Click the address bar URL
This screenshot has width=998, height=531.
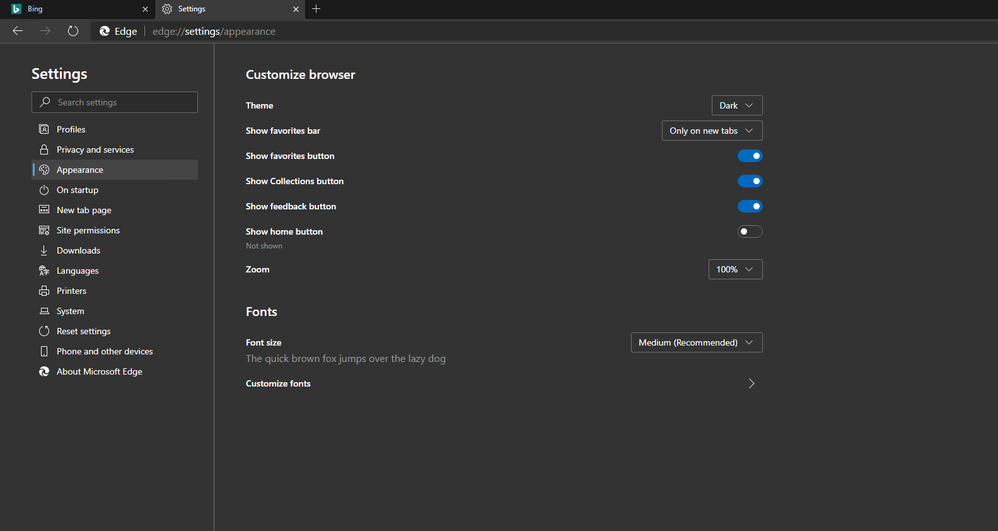(x=214, y=31)
